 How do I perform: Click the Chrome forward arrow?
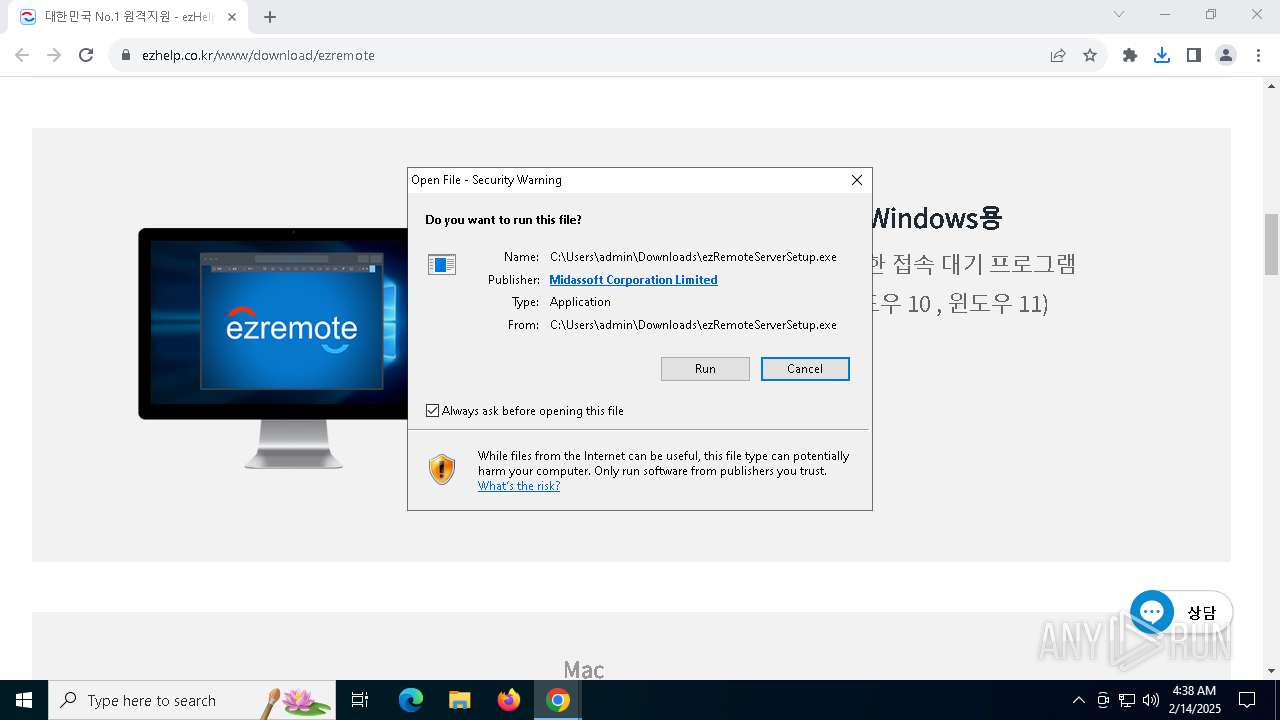(54, 55)
